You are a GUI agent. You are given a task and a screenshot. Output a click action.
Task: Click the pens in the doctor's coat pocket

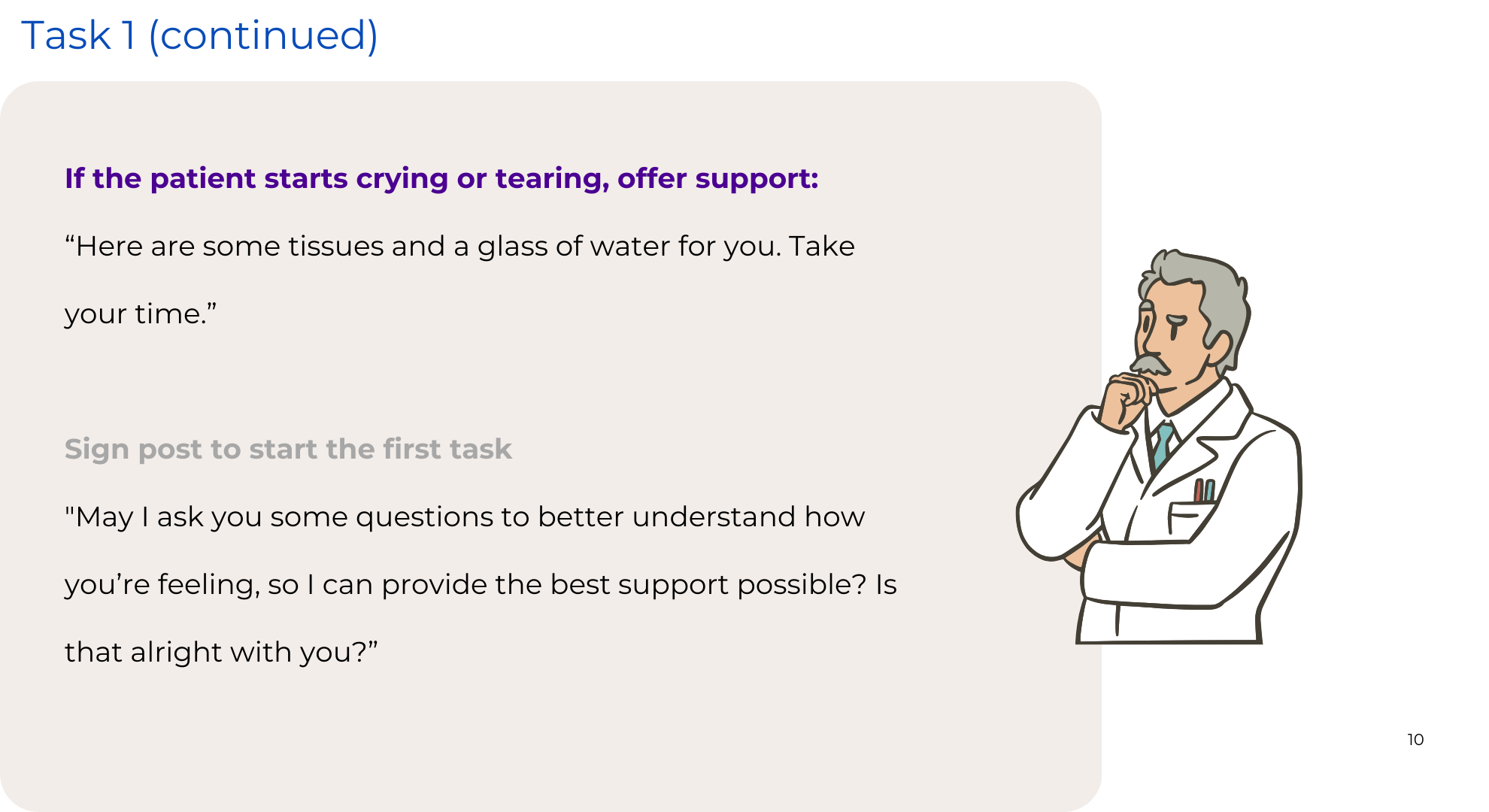(x=1204, y=491)
